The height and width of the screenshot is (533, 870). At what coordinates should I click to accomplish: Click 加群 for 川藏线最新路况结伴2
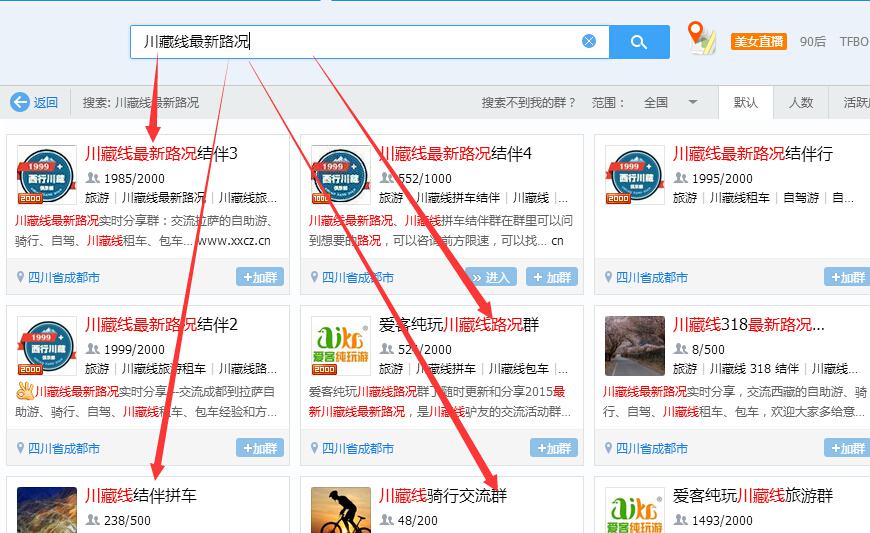click(260, 448)
